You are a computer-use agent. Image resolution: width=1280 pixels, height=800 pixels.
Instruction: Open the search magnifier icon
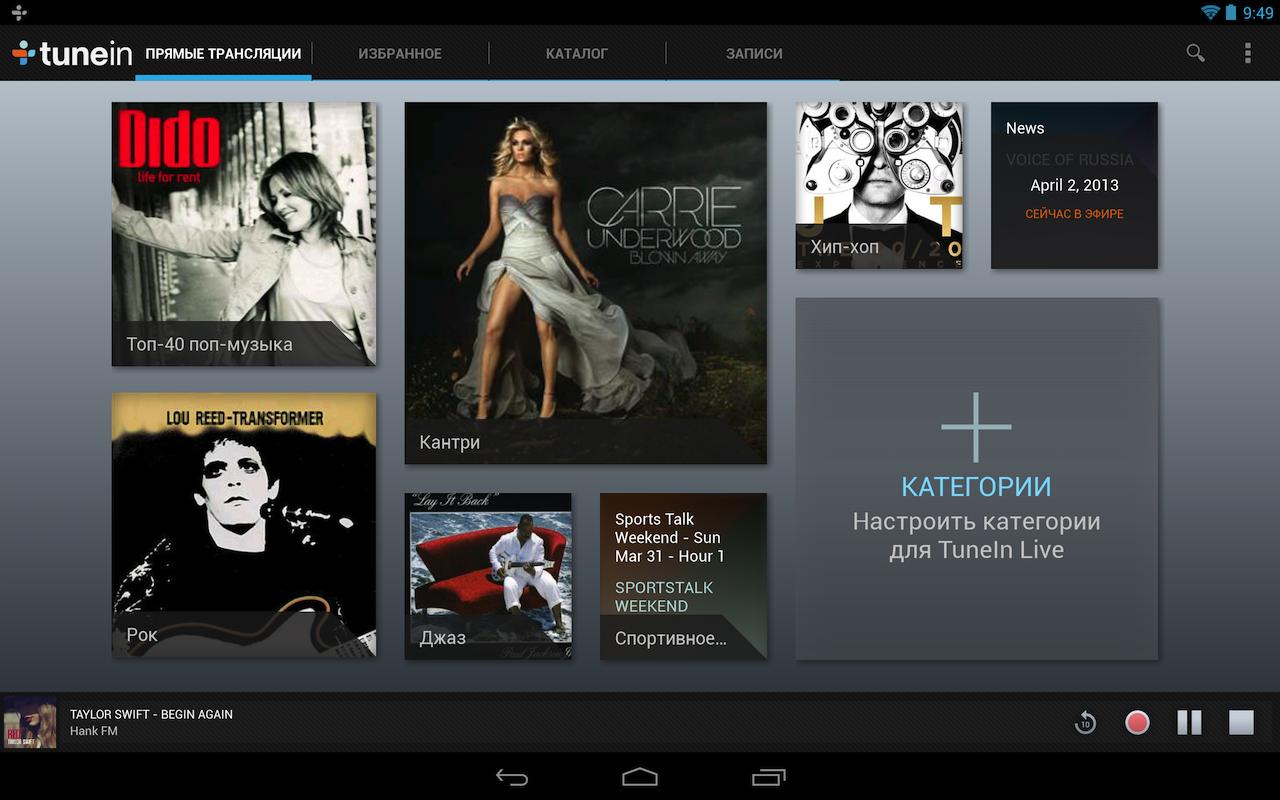pyautogui.click(x=1195, y=53)
